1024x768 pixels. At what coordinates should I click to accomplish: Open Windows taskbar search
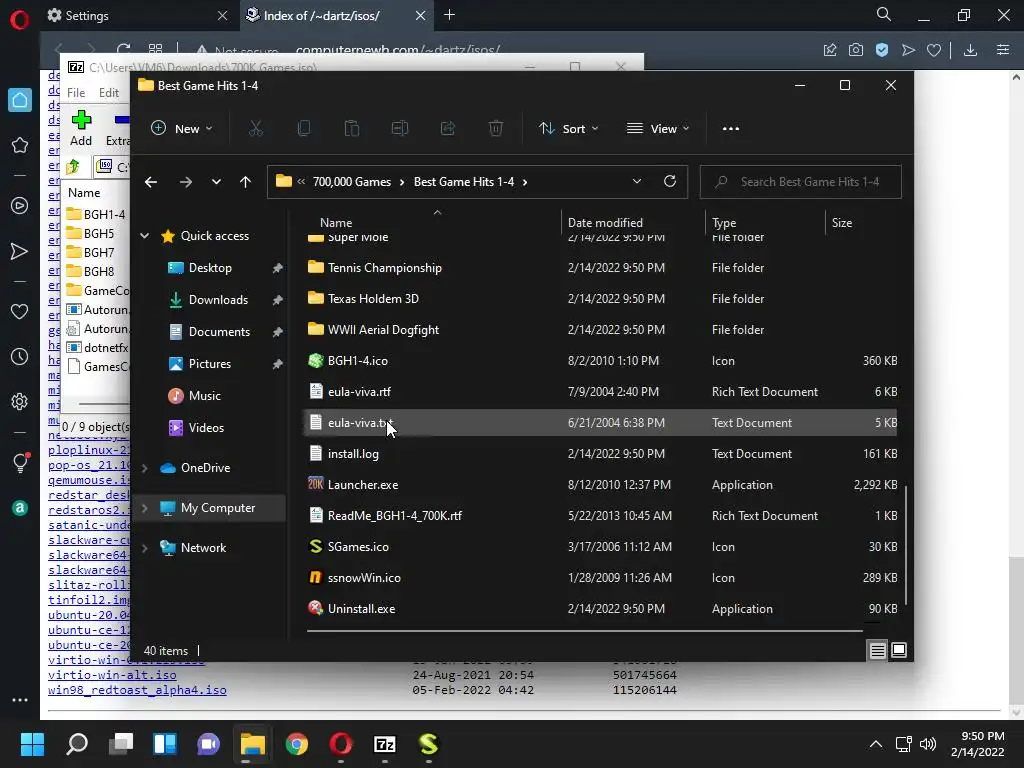pos(77,744)
